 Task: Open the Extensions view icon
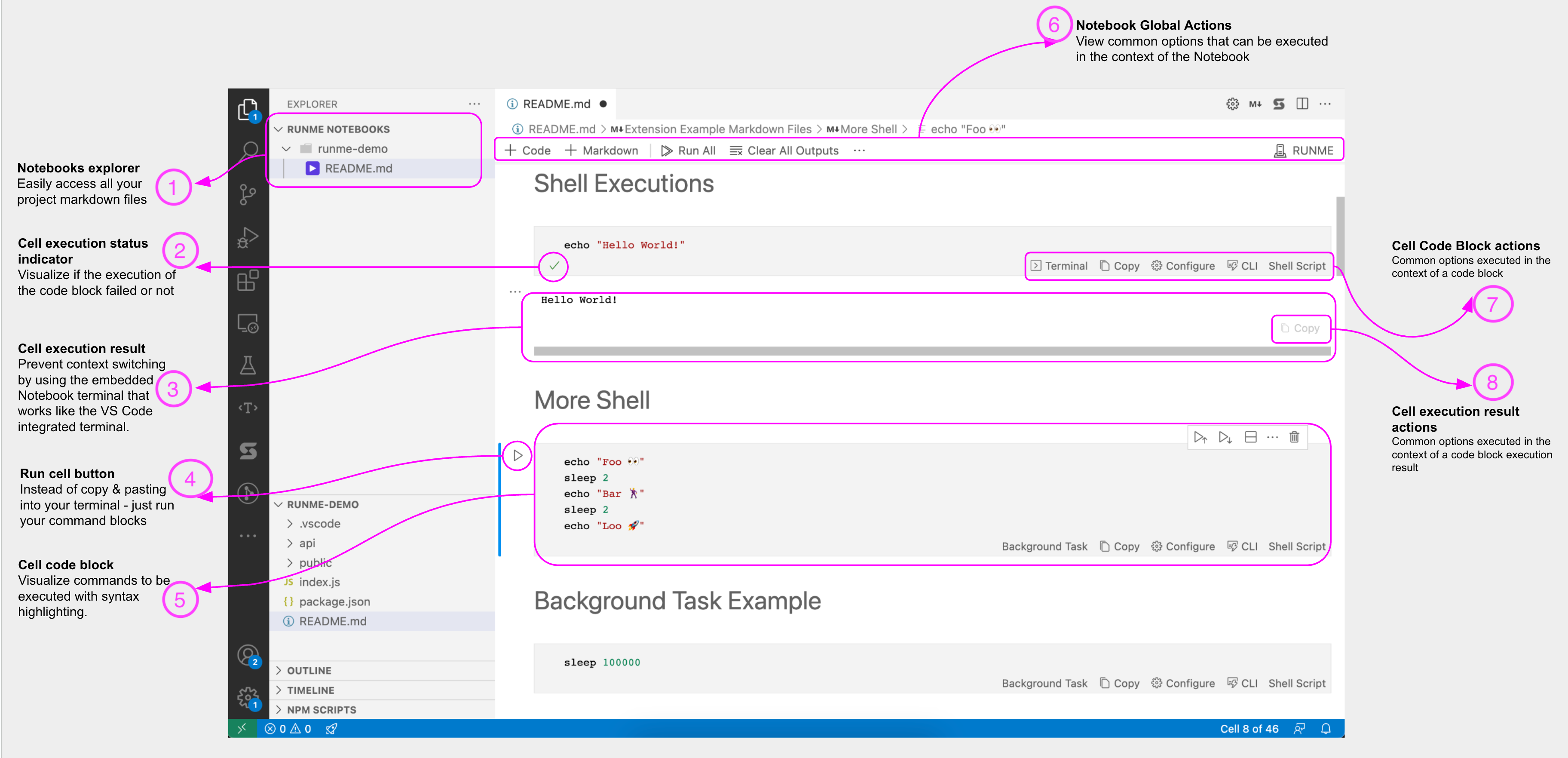coord(248,281)
